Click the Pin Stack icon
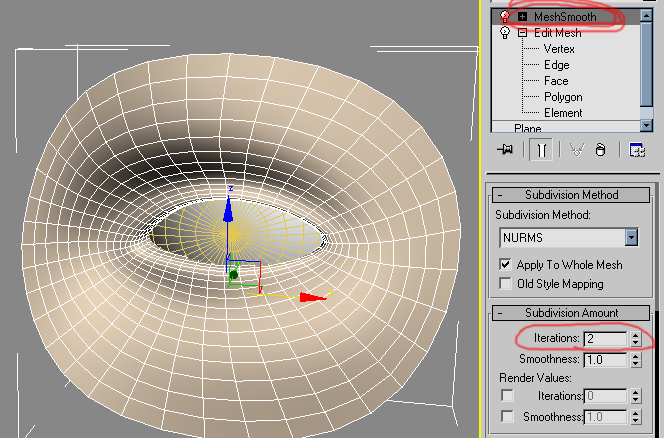Image resolution: width=664 pixels, height=438 pixels. pyautogui.click(x=505, y=150)
